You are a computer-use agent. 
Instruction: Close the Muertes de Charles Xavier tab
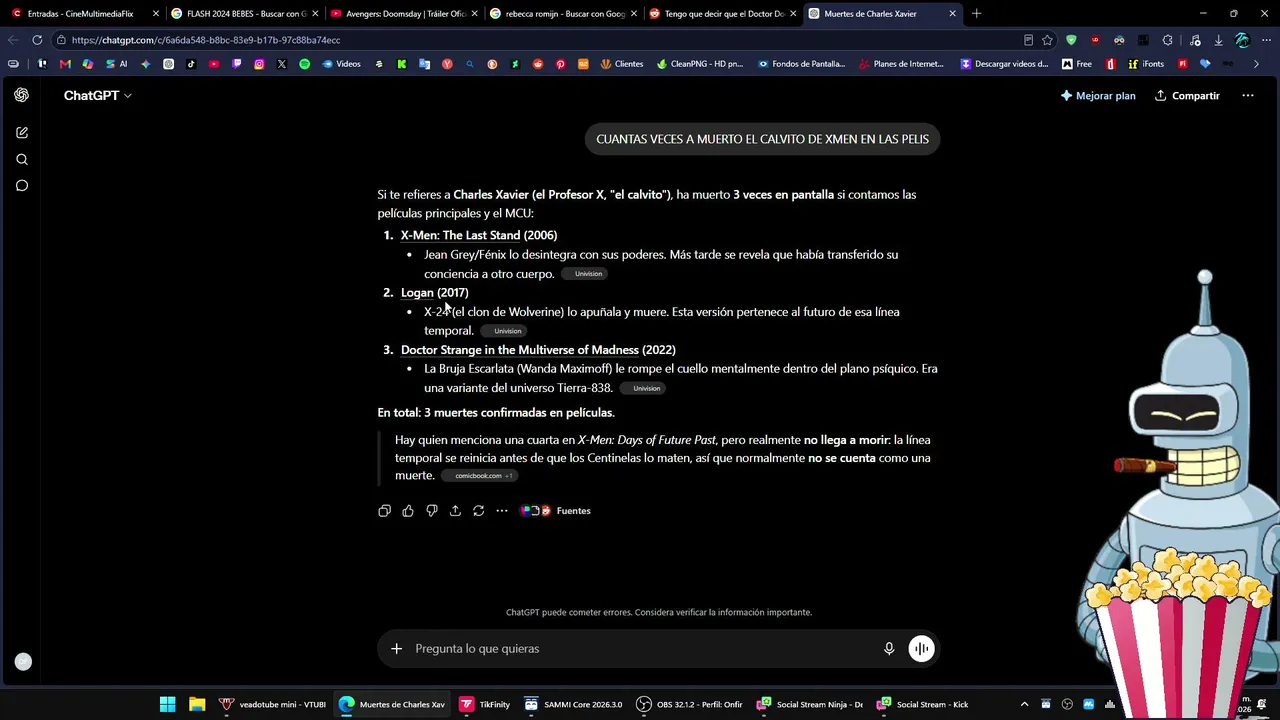tap(952, 14)
